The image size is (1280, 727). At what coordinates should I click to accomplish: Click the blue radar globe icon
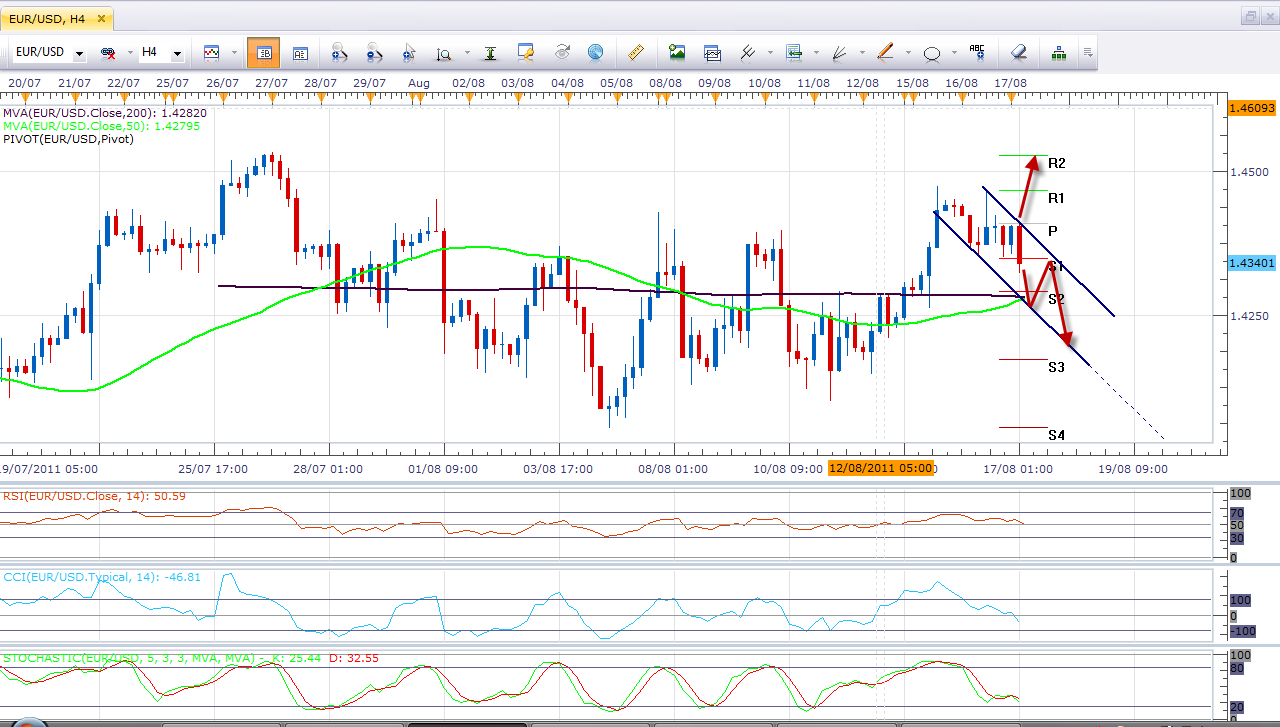click(596, 53)
